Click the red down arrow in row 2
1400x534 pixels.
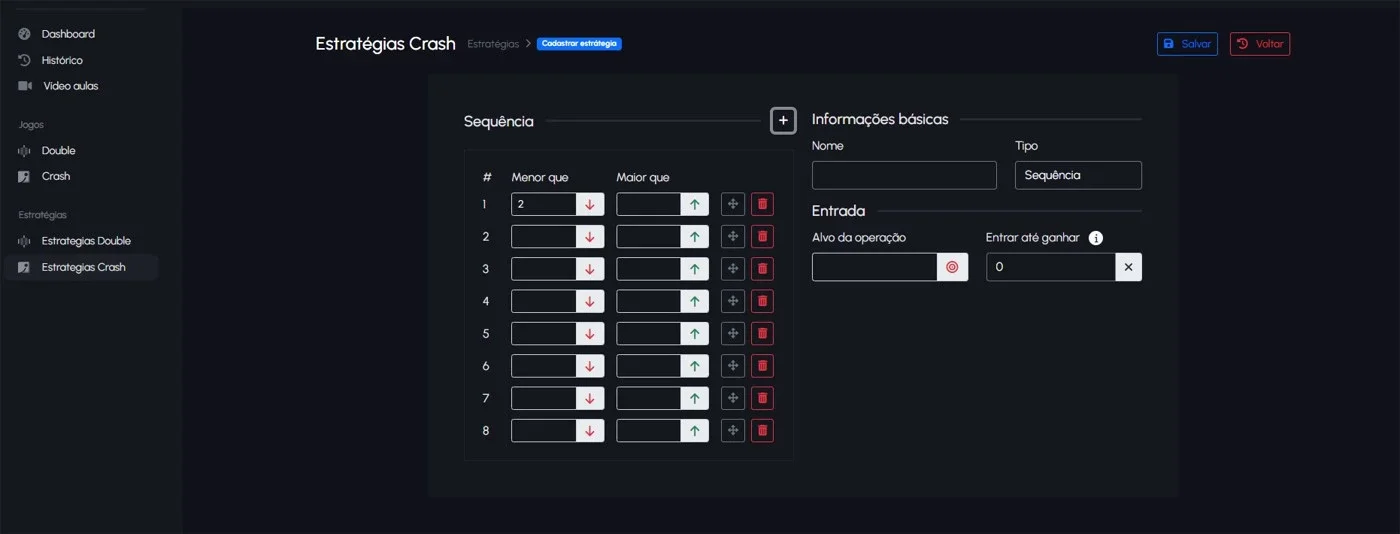click(x=590, y=237)
